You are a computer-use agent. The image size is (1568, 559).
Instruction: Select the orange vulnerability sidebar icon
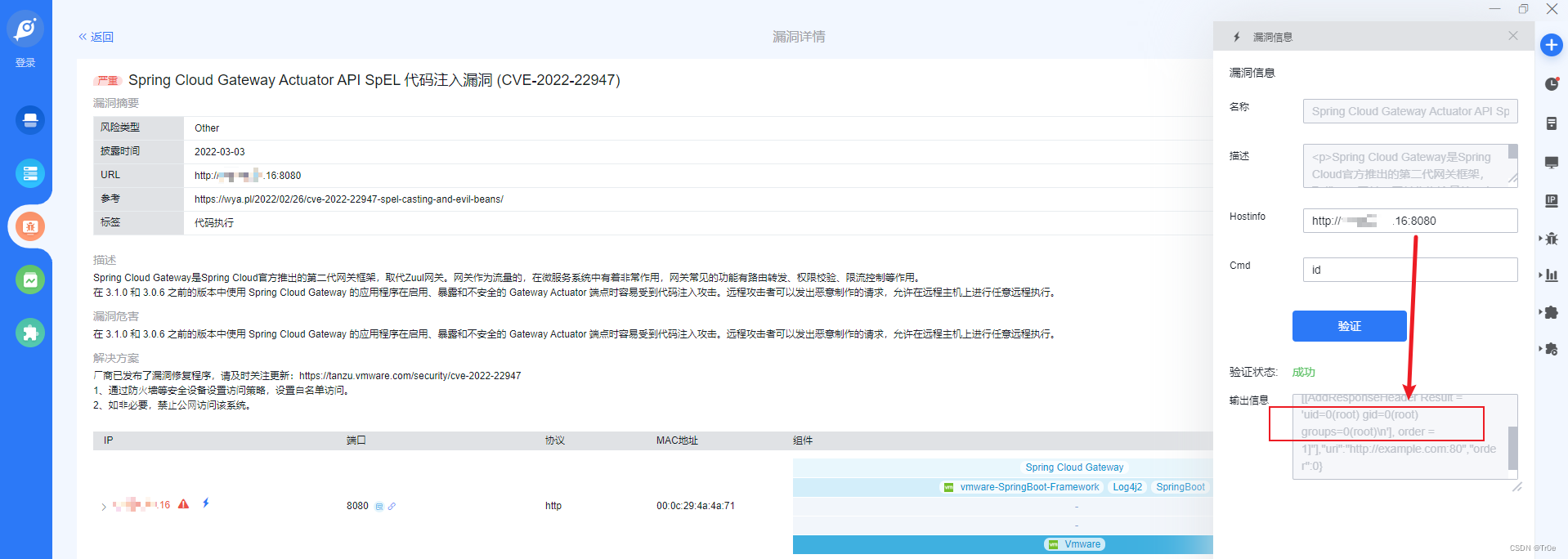point(30,226)
